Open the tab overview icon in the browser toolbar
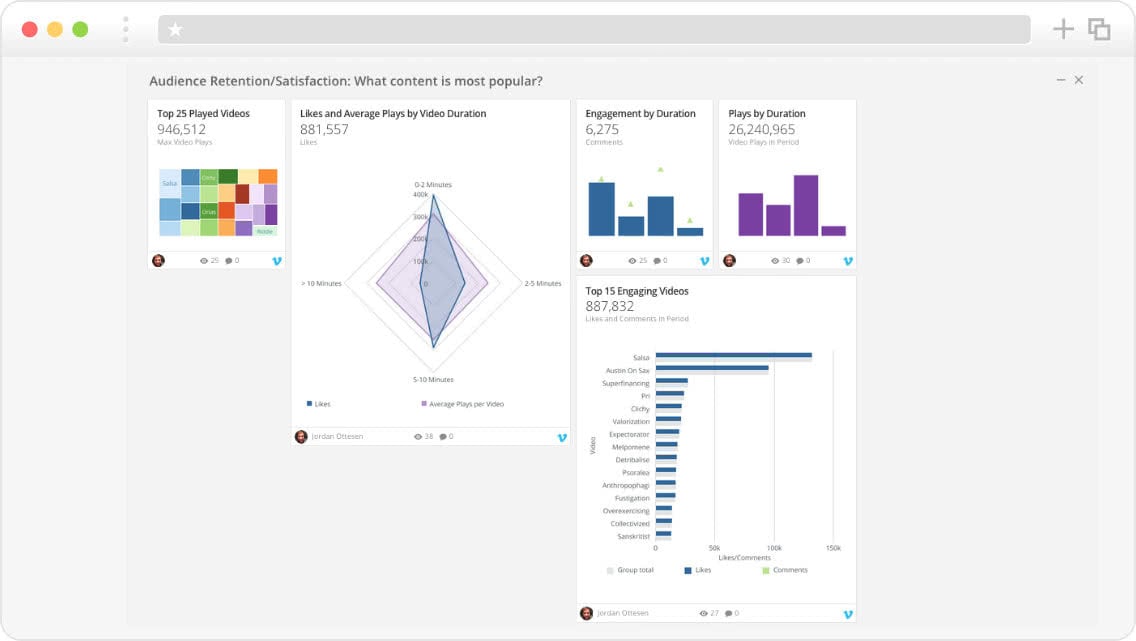 [x=1100, y=29]
